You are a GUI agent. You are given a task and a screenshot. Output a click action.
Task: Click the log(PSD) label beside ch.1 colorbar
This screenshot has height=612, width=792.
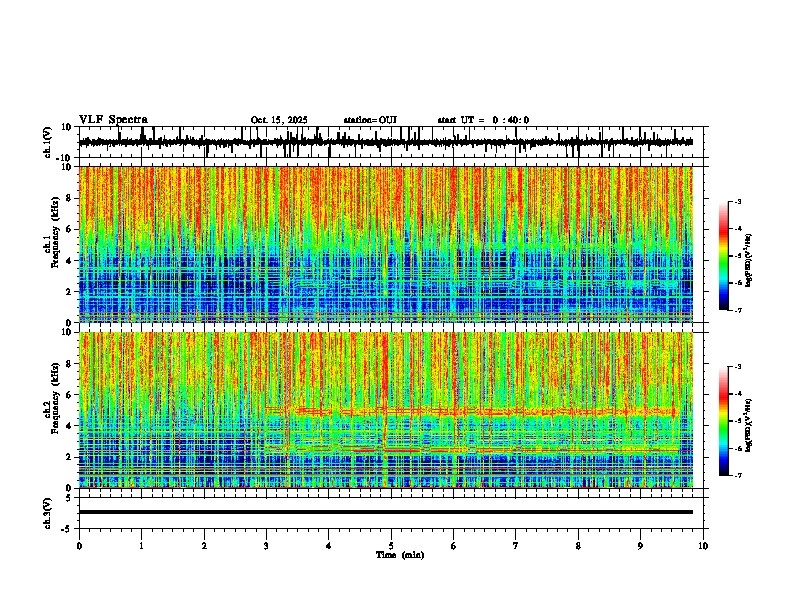pos(749,260)
